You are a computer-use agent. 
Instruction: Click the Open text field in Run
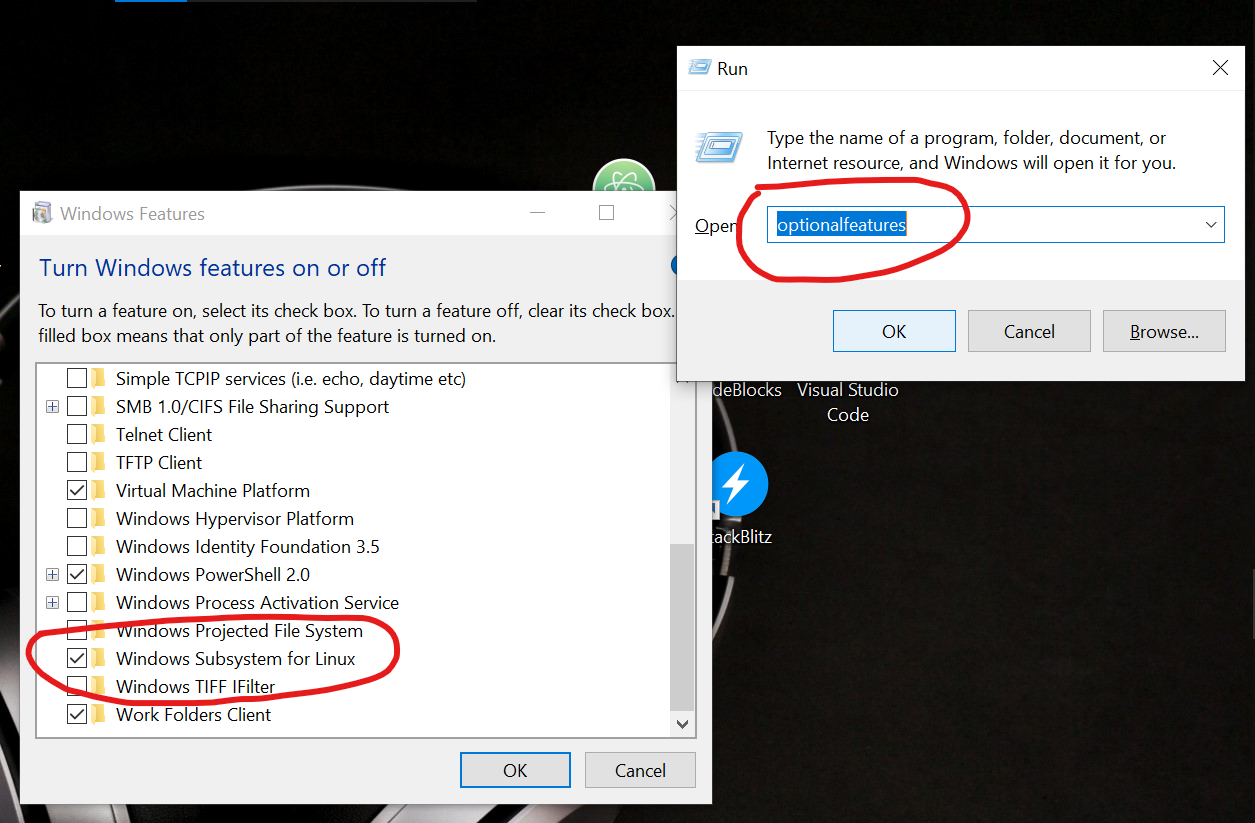coord(996,225)
